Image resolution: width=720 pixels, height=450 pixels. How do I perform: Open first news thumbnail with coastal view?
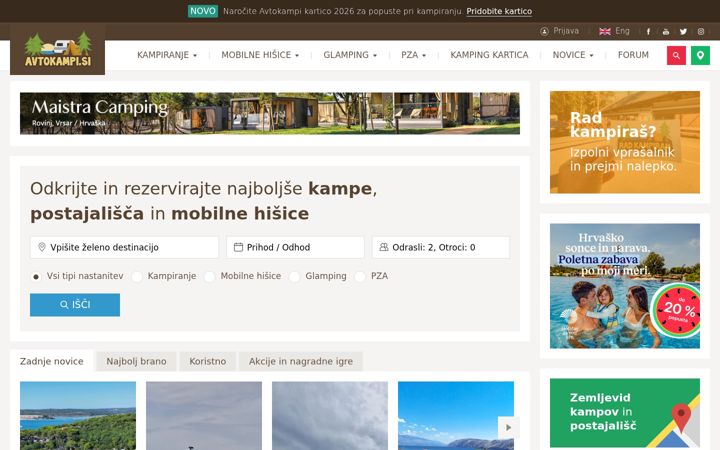coord(78,416)
